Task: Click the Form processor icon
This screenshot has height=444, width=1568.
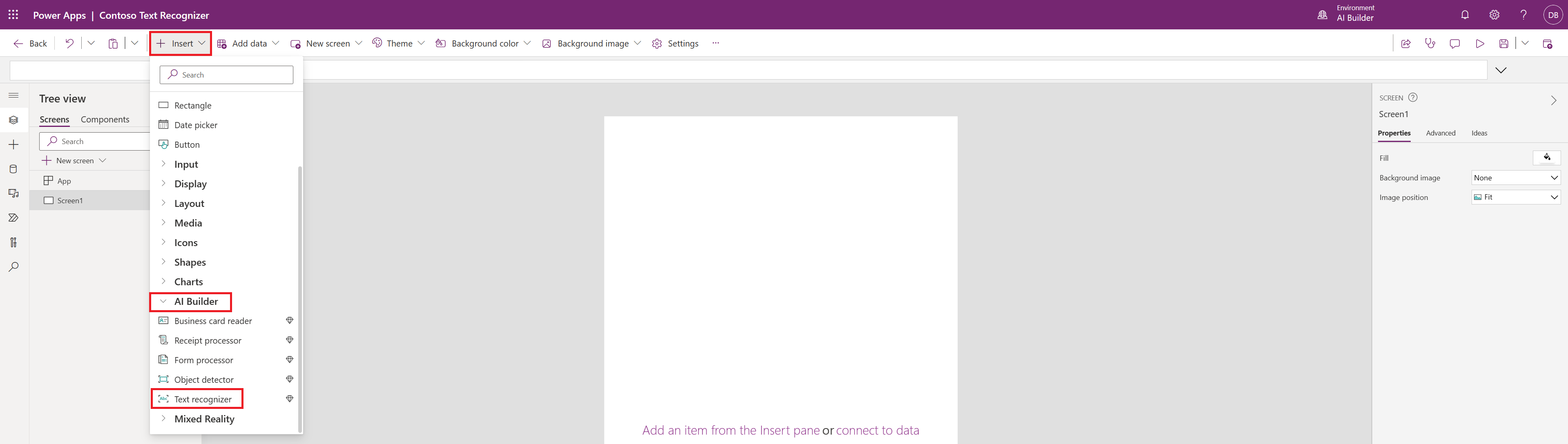Action: [x=163, y=360]
